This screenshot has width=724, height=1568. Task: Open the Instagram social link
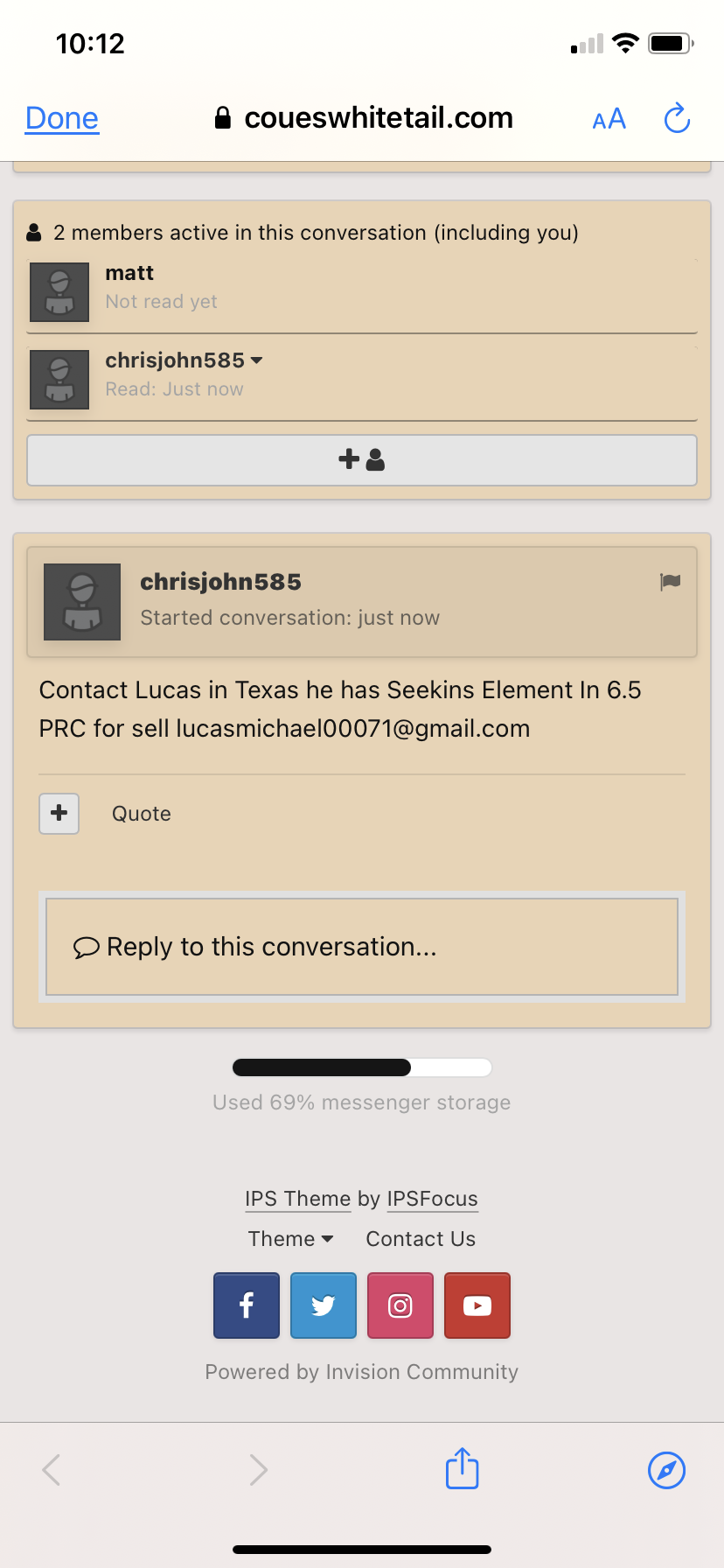[400, 1305]
